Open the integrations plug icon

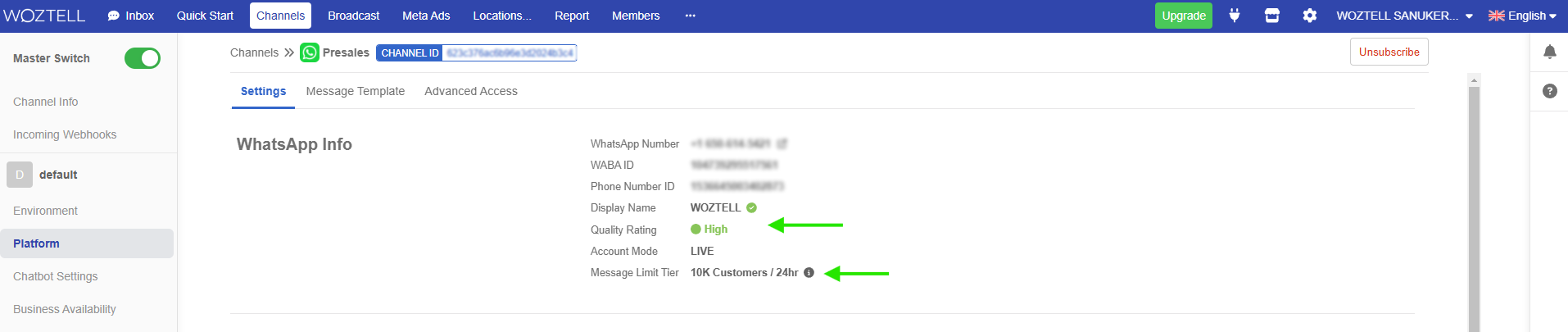click(x=1234, y=16)
